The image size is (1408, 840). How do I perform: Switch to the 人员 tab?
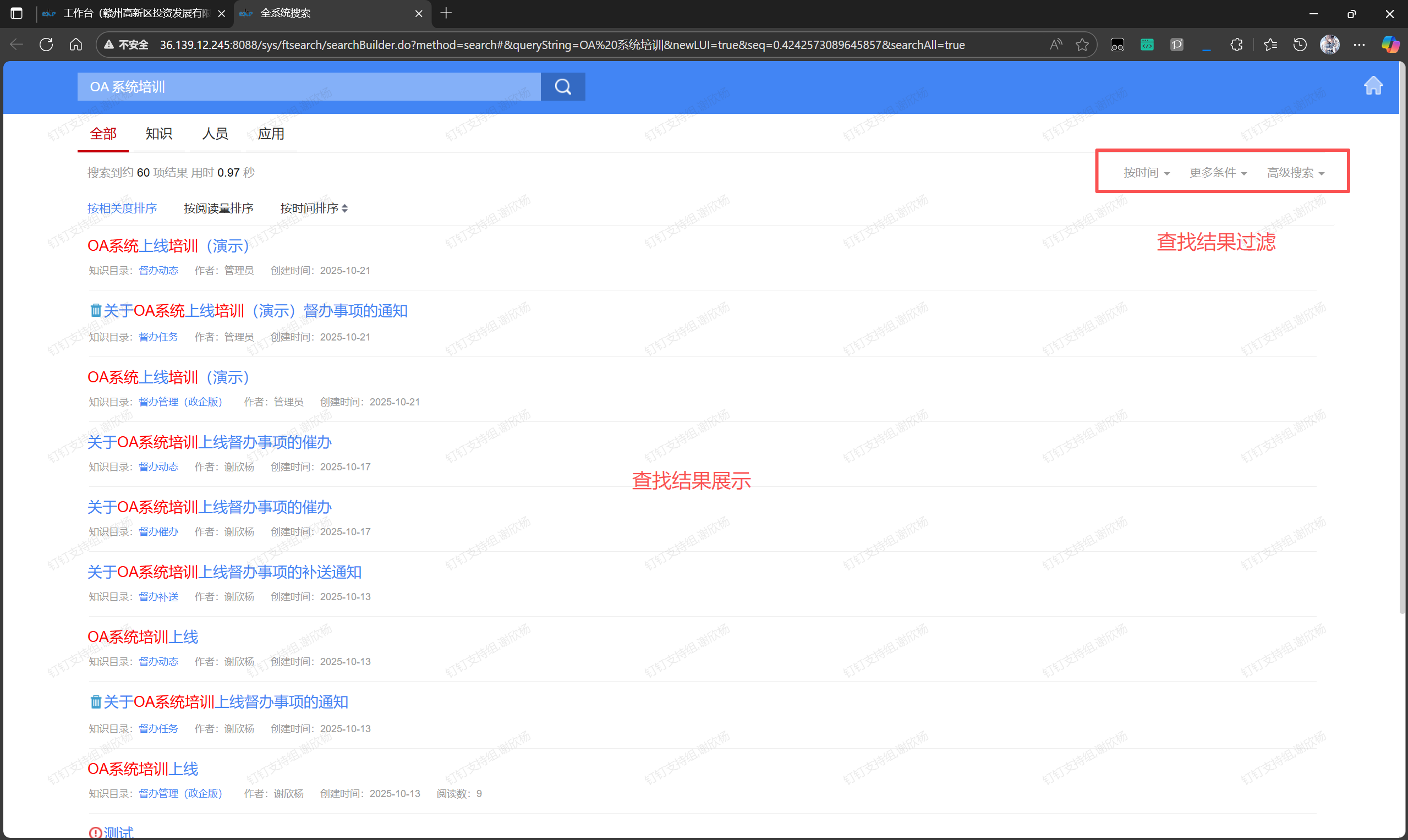(x=215, y=134)
